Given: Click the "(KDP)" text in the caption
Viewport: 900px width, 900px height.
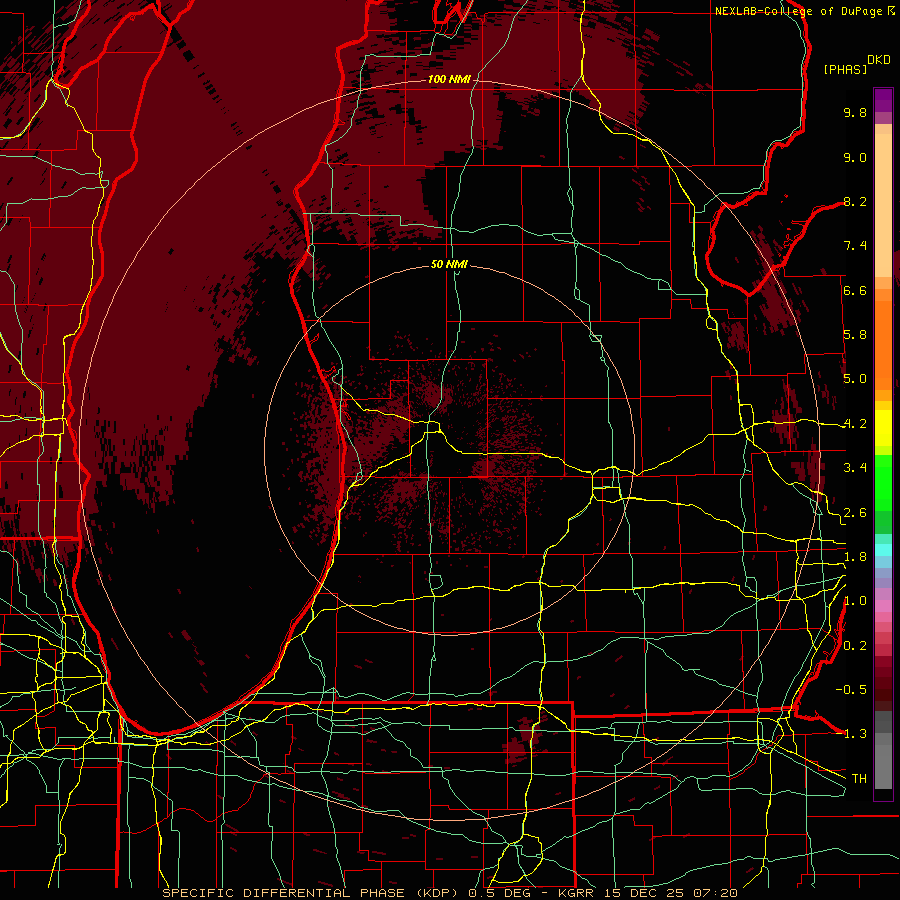Looking at the screenshot, I should click(437, 893).
